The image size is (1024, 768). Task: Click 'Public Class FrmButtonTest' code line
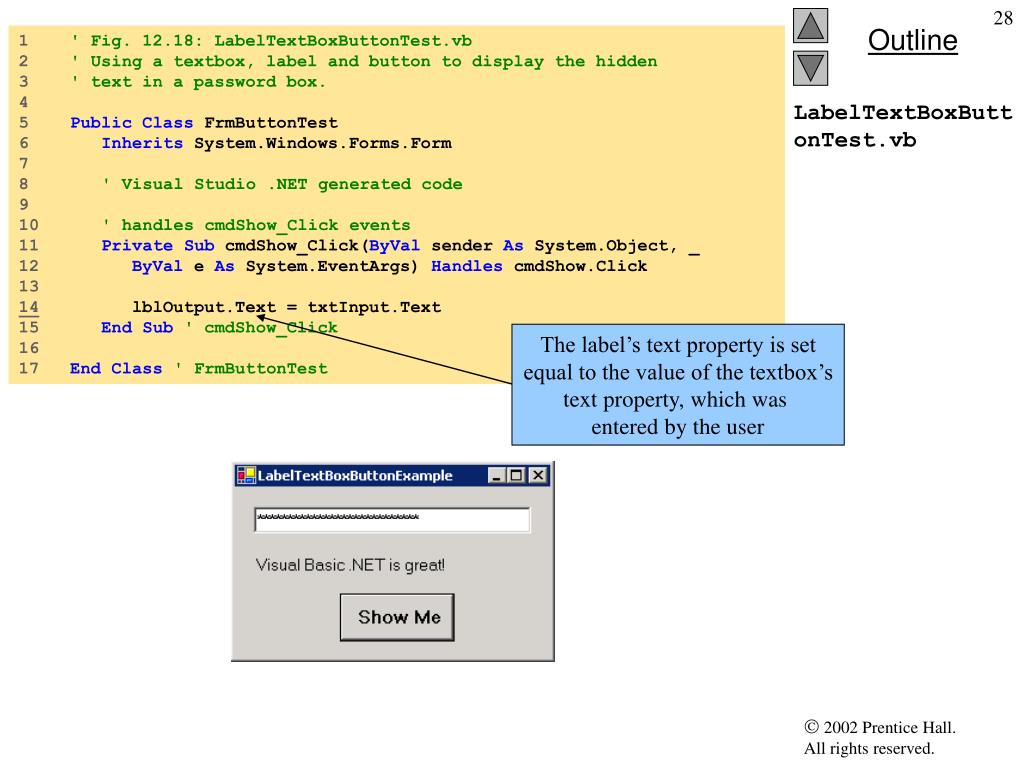tap(204, 123)
